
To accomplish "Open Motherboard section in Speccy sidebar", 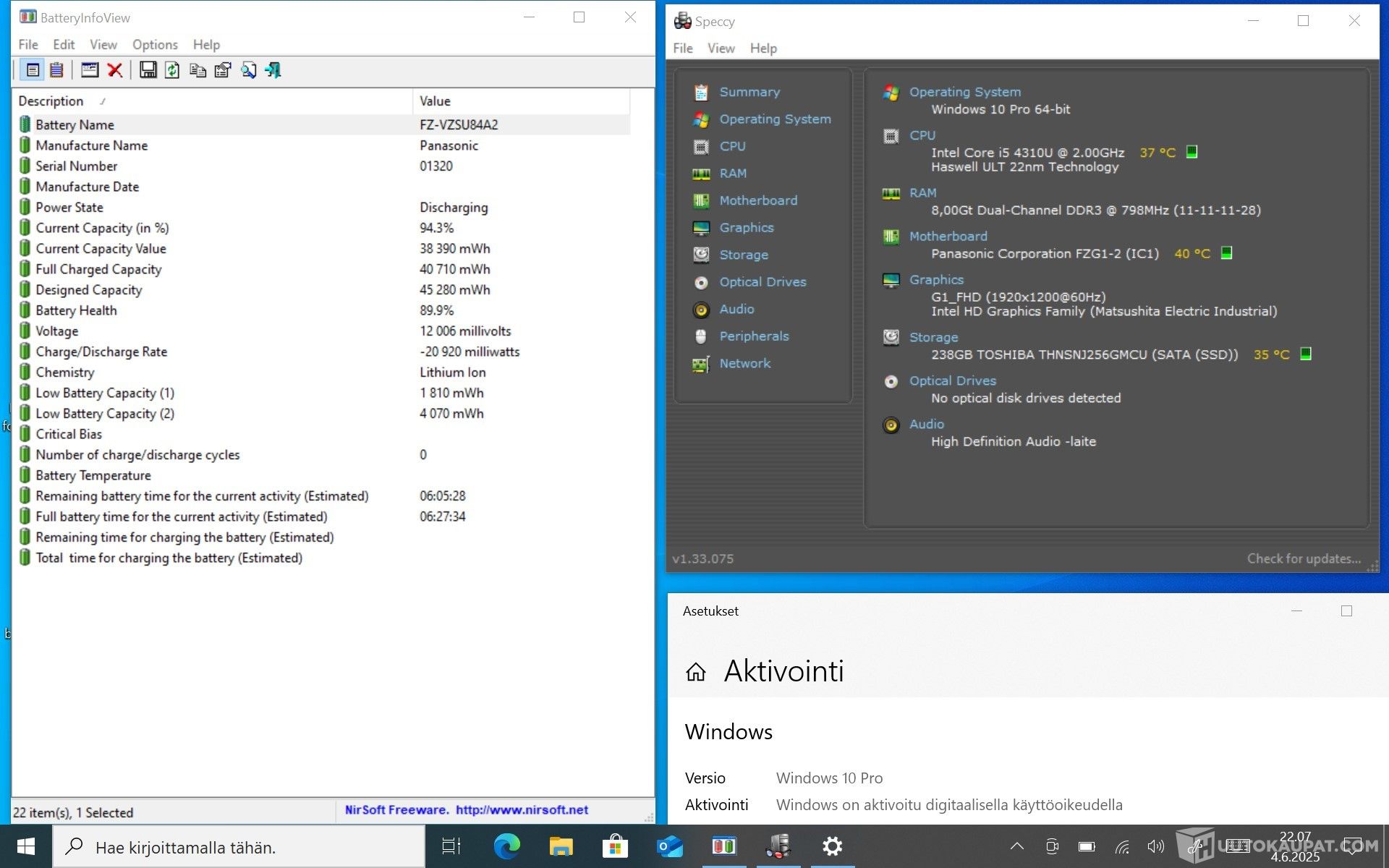I will [757, 200].
